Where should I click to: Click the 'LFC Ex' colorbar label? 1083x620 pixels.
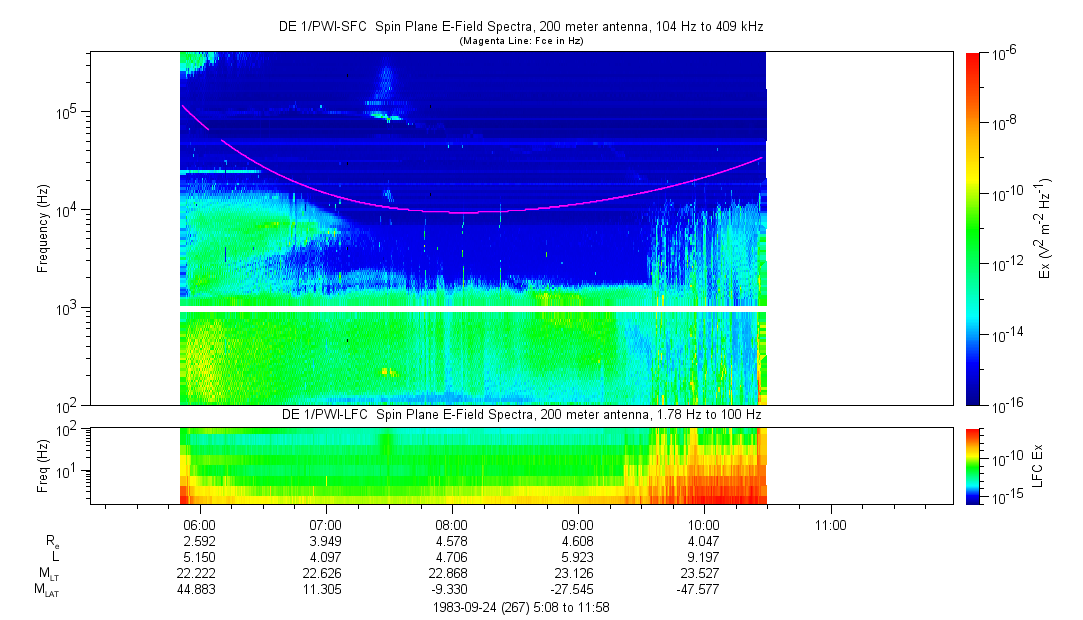tap(1037, 466)
